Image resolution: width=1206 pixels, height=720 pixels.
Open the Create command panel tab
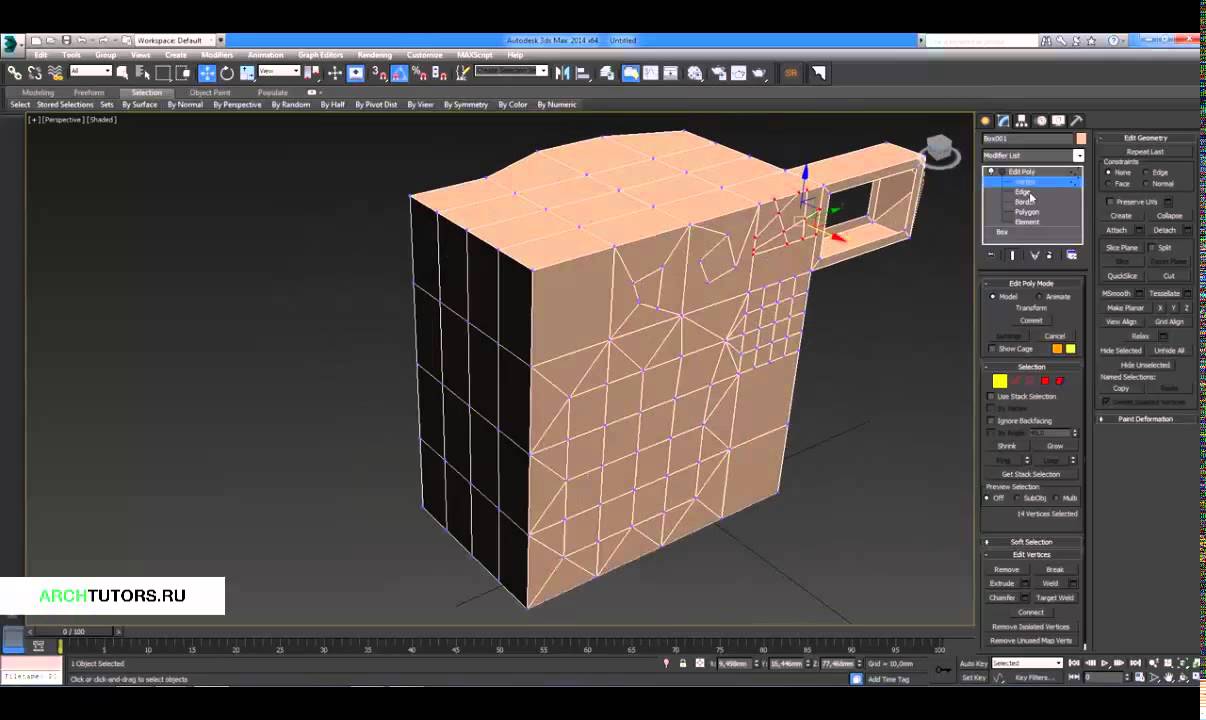(985, 121)
